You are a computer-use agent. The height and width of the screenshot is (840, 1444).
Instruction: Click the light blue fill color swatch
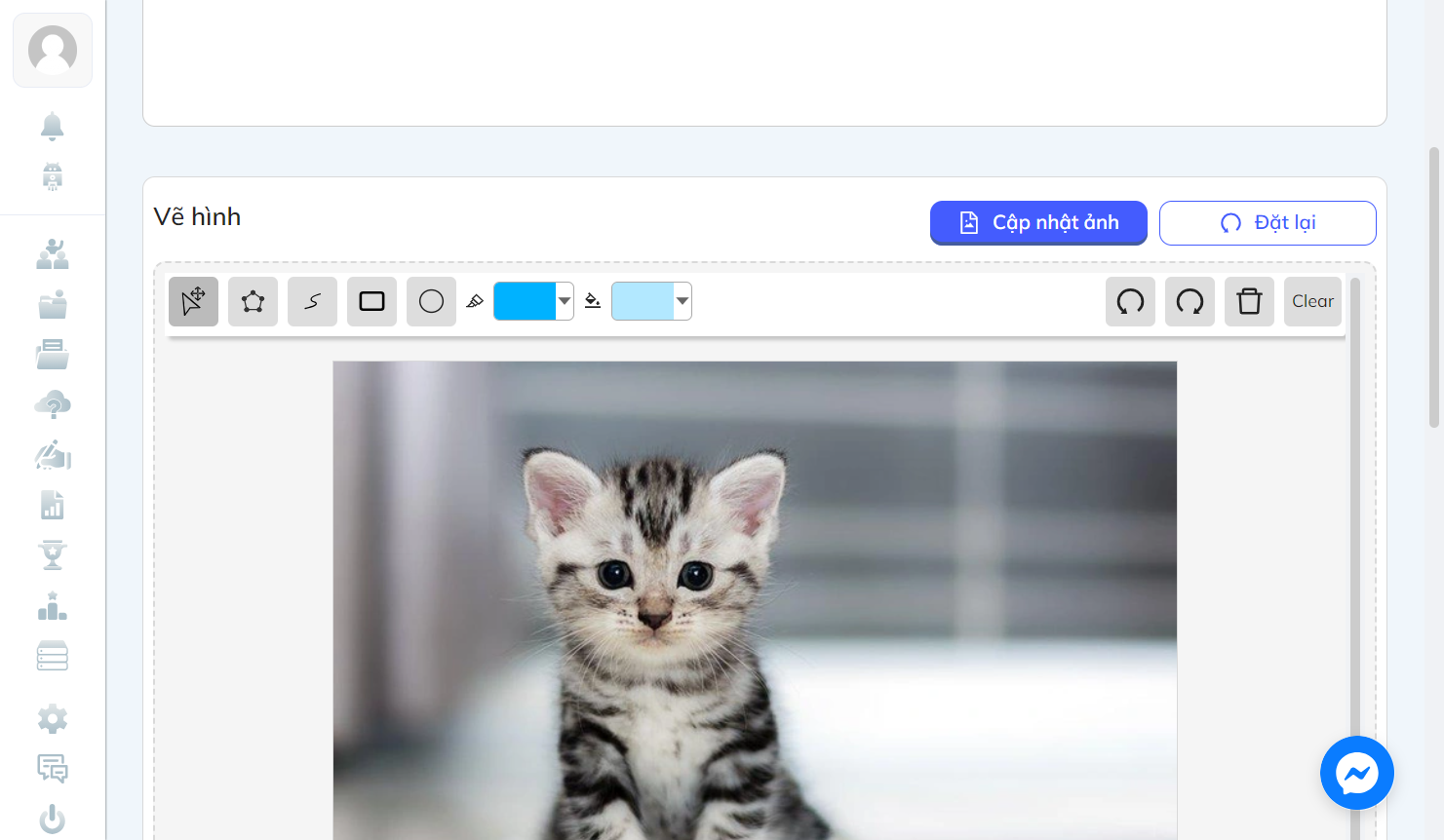tap(643, 301)
